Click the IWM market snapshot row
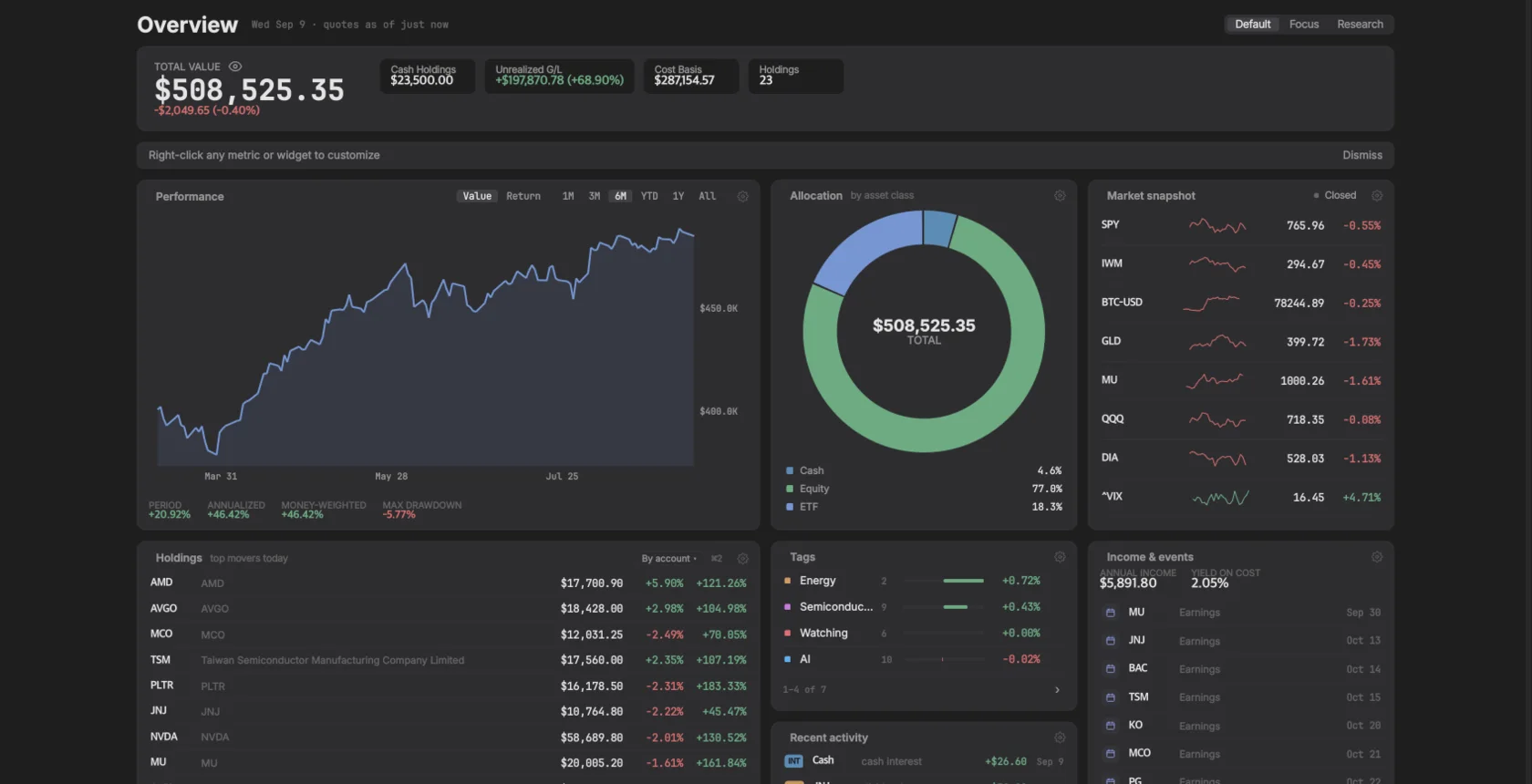This screenshot has height=784, width=1532. 1241,264
